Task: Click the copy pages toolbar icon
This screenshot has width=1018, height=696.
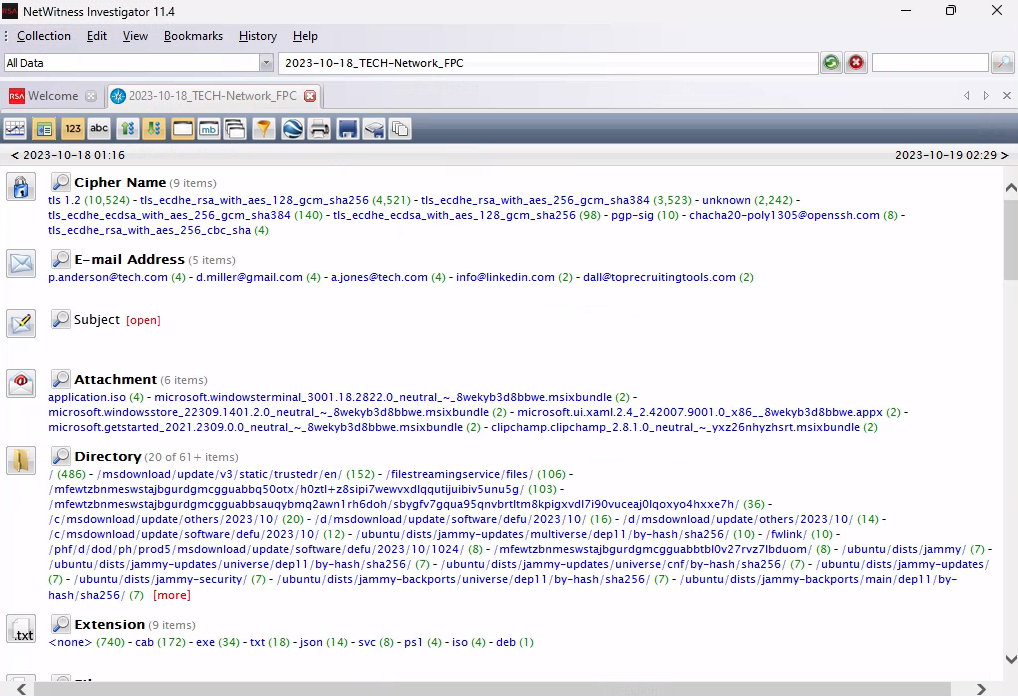Action: 400,129
